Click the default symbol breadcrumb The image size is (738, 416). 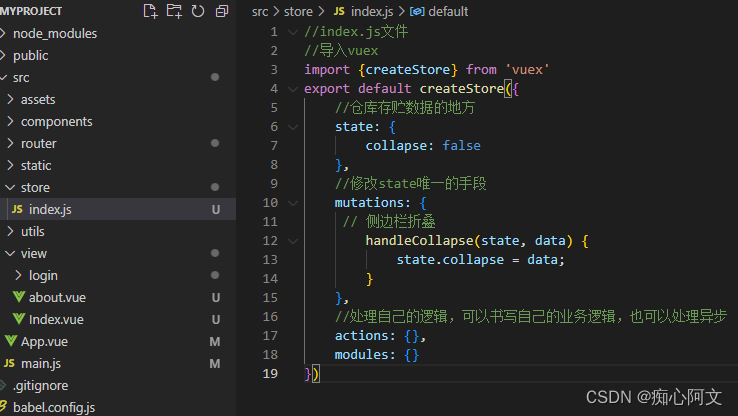pyautogui.click(x=447, y=11)
